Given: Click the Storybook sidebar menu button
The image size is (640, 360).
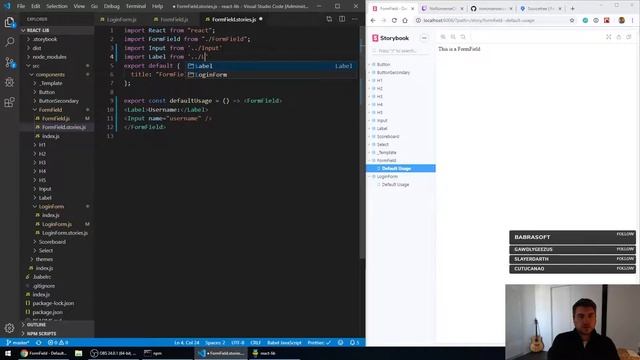Looking at the screenshot, I should pyautogui.click(x=424, y=38).
